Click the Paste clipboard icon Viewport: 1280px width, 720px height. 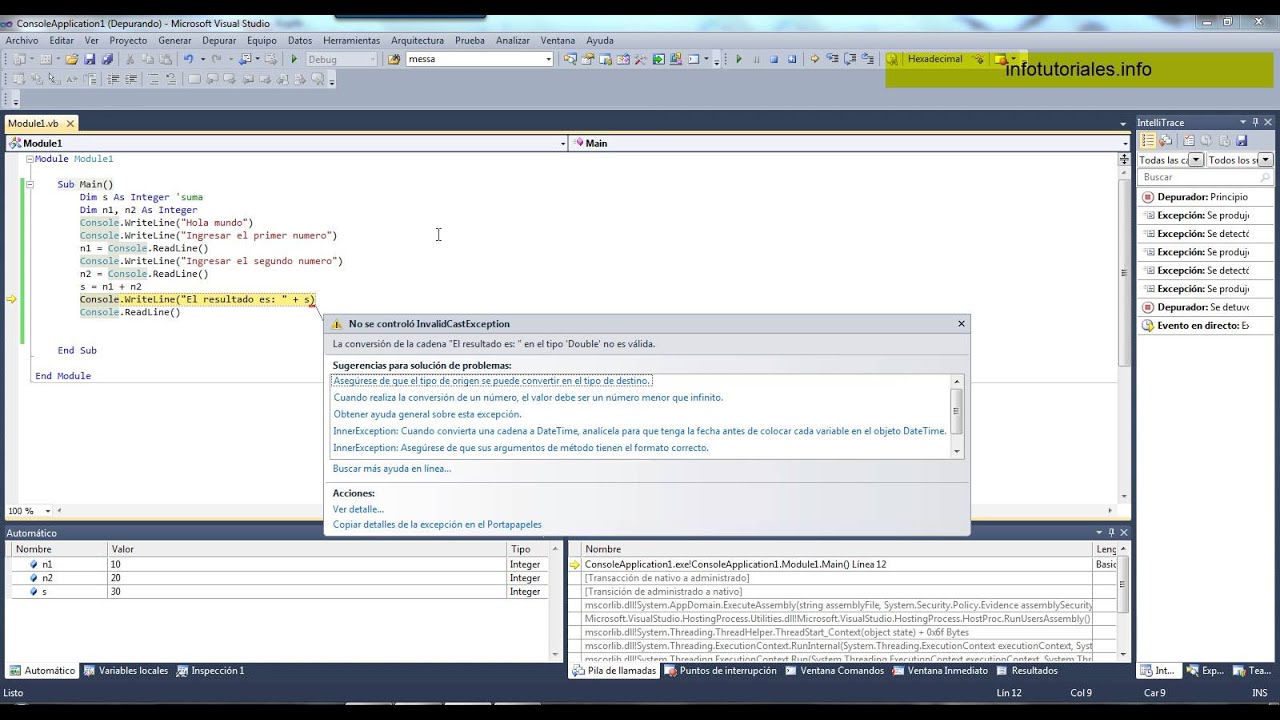pyautogui.click(x=165, y=59)
